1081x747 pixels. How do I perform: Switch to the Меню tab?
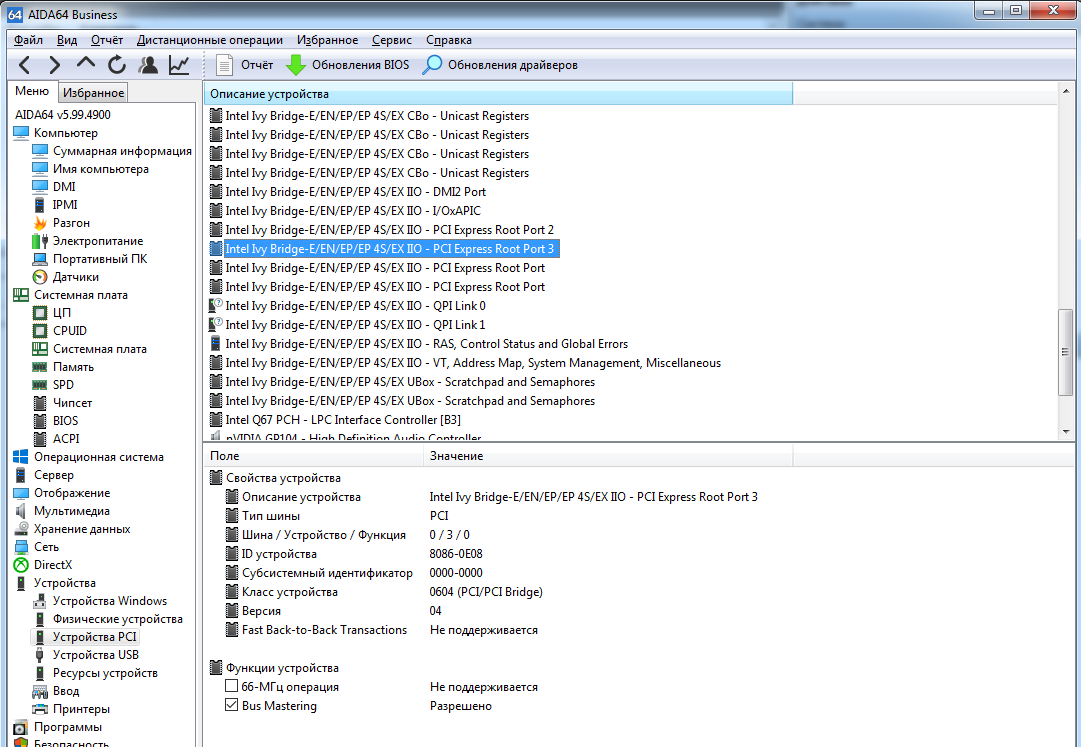tap(32, 92)
